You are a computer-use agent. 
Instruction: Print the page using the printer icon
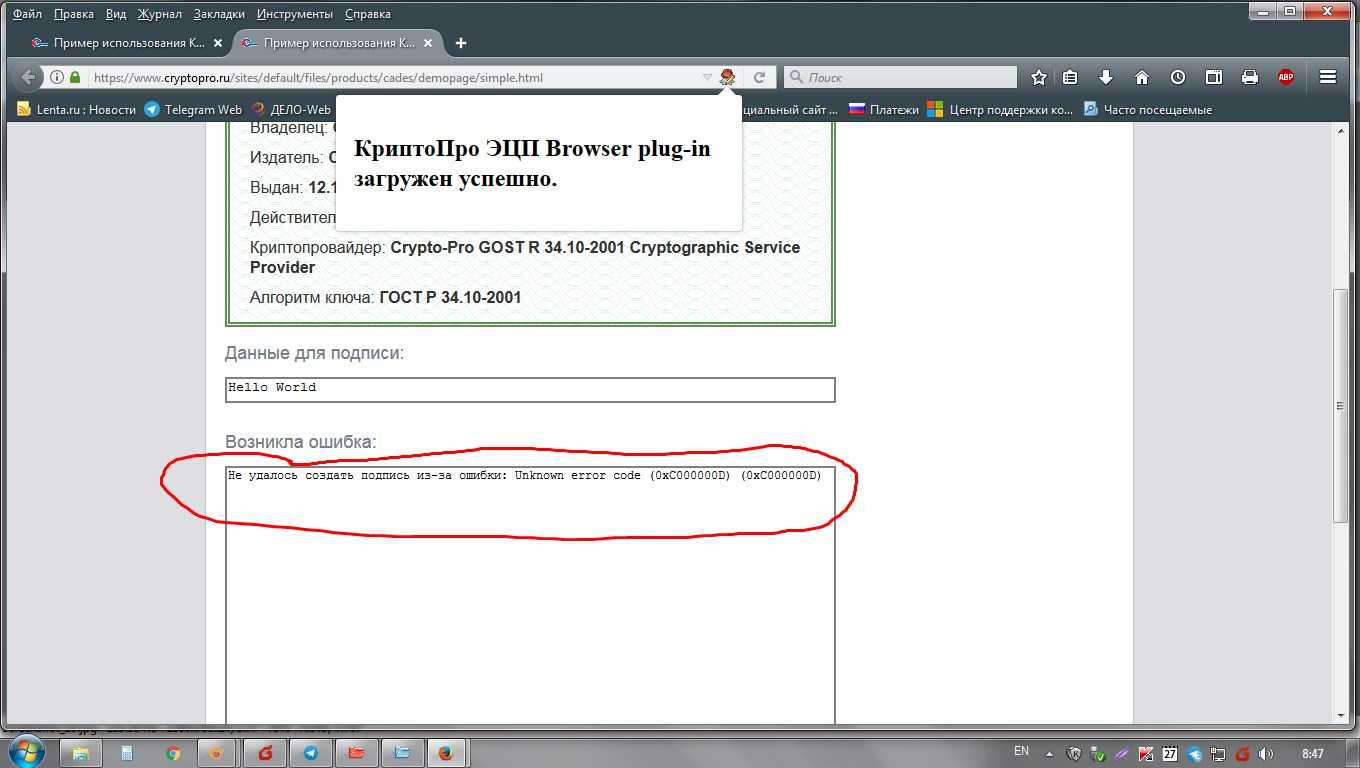1250,77
